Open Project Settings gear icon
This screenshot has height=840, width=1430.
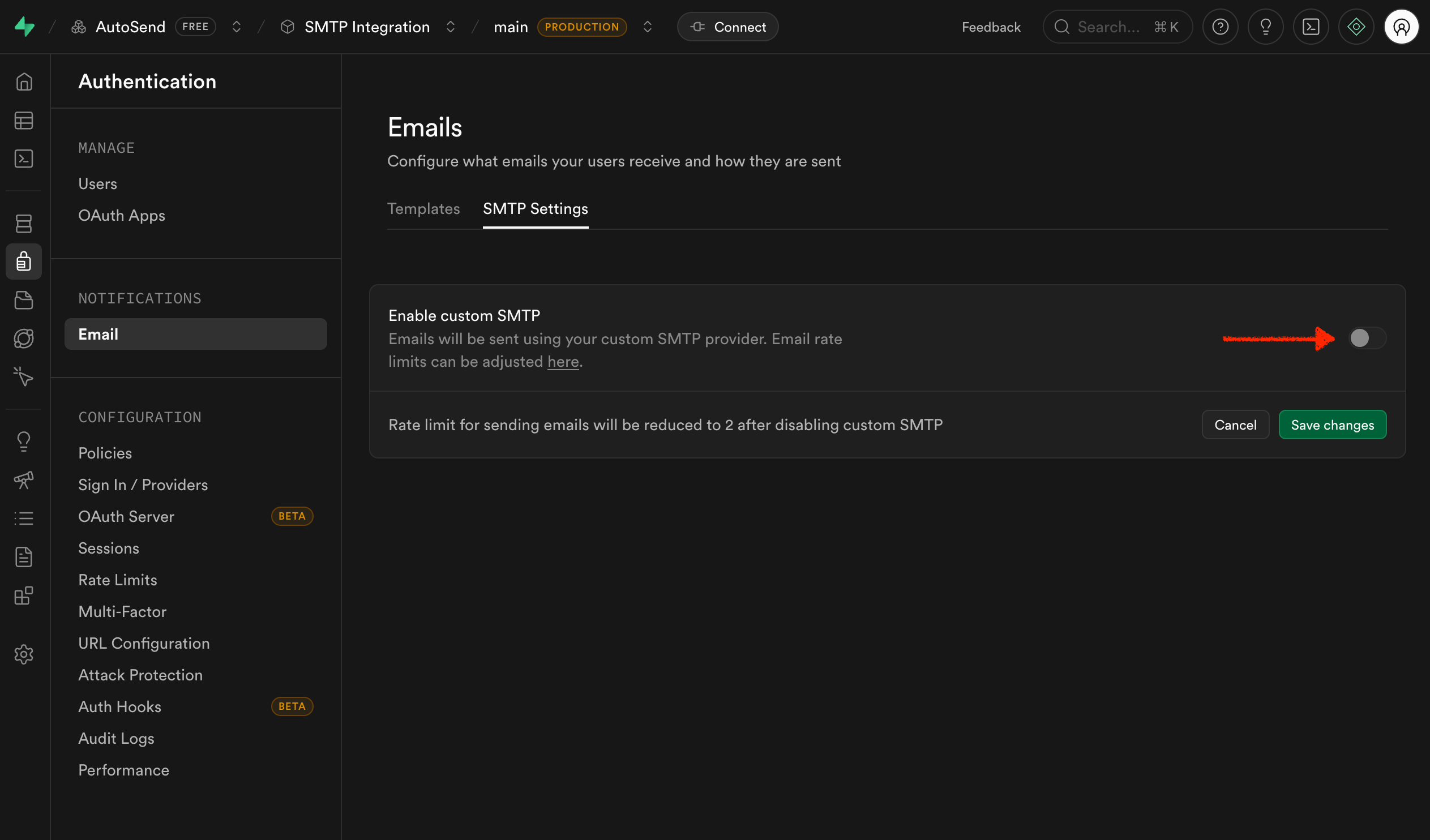[23, 654]
